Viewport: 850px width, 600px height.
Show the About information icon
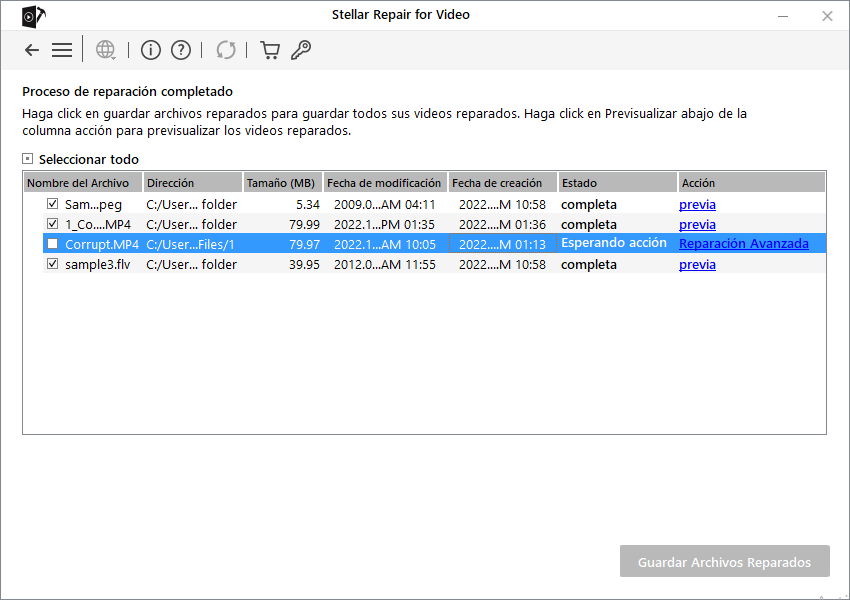pyautogui.click(x=151, y=50)
